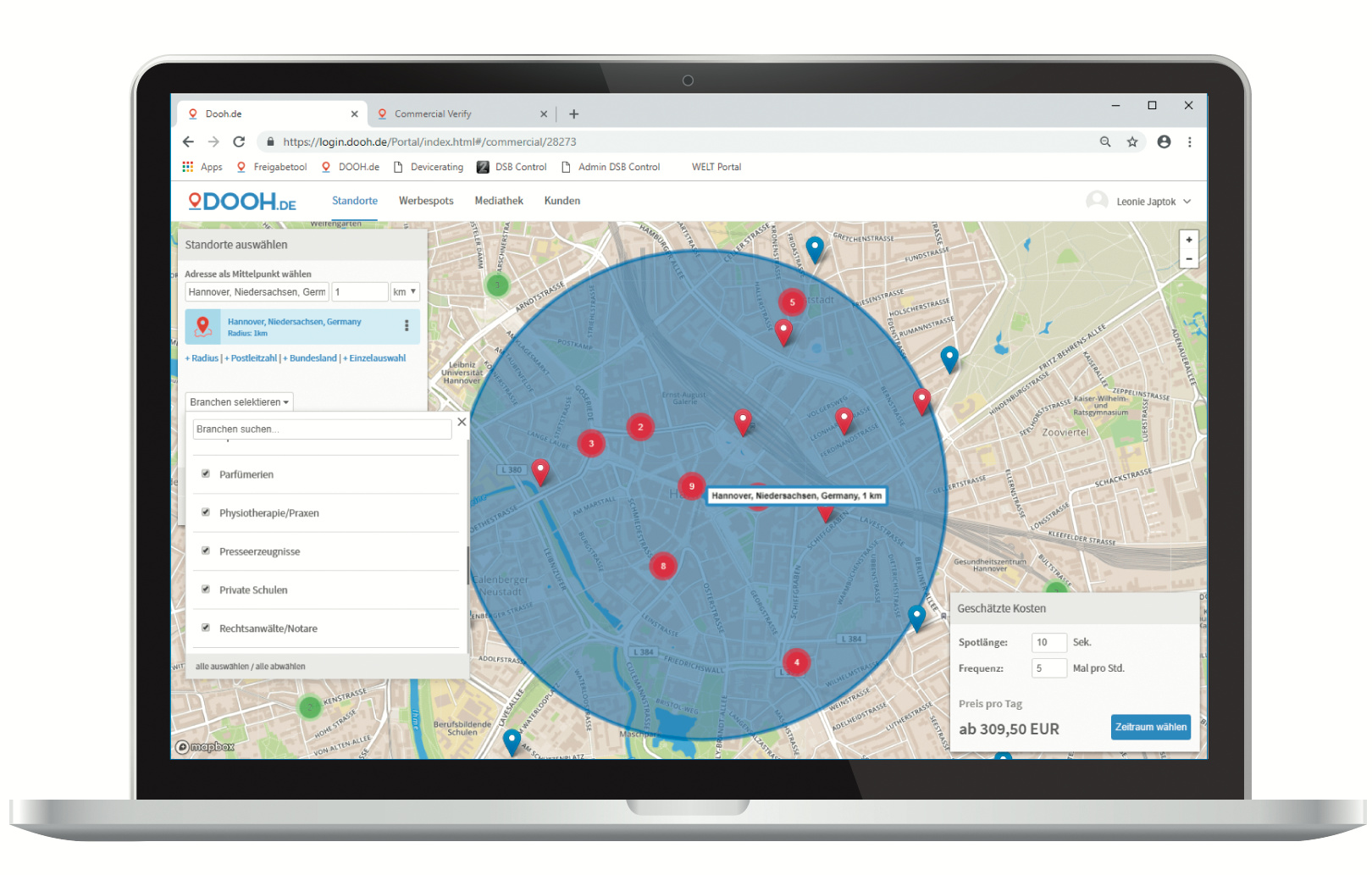The height and width of the screenshot is (875, 1372).
Task: Open a new browser tab
Action: tap(573, 114)
